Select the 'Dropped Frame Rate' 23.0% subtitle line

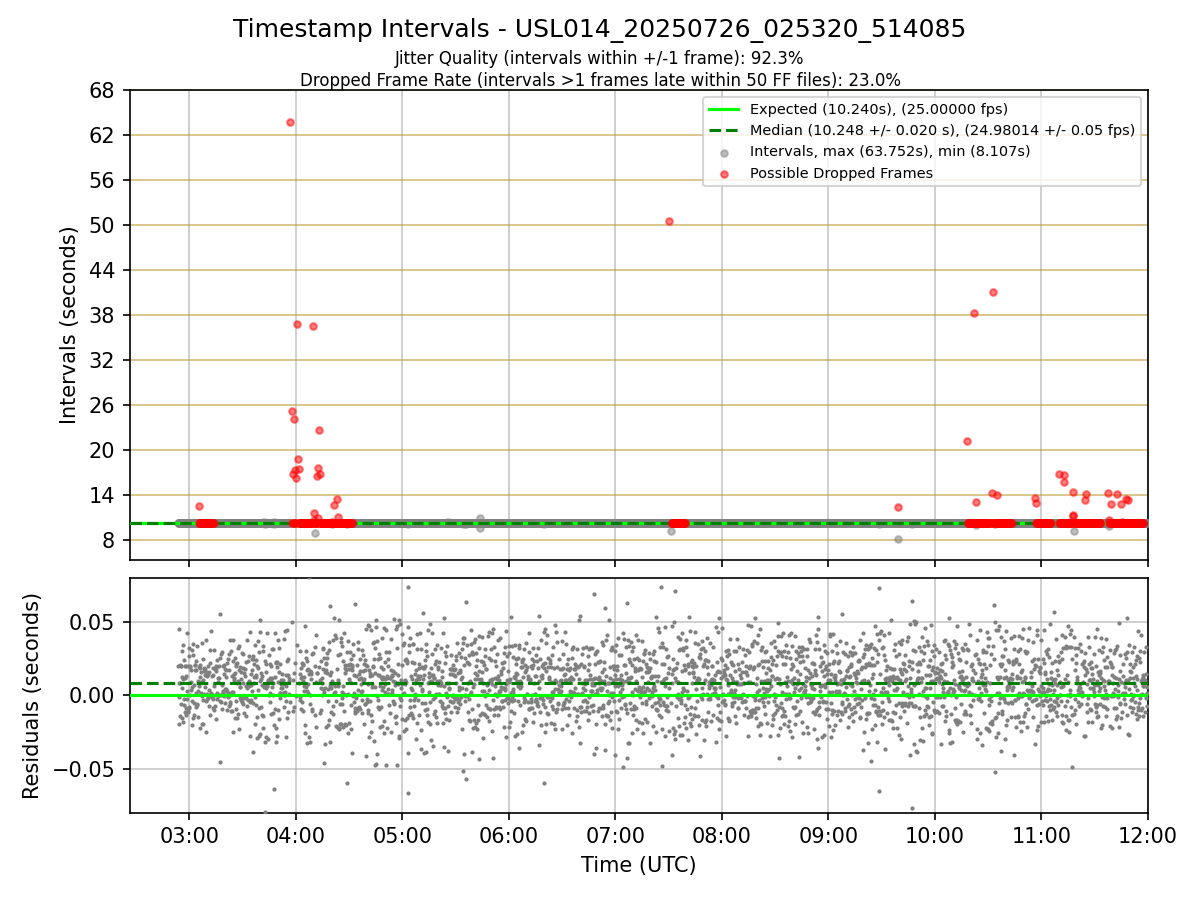(x=600, y=79)
